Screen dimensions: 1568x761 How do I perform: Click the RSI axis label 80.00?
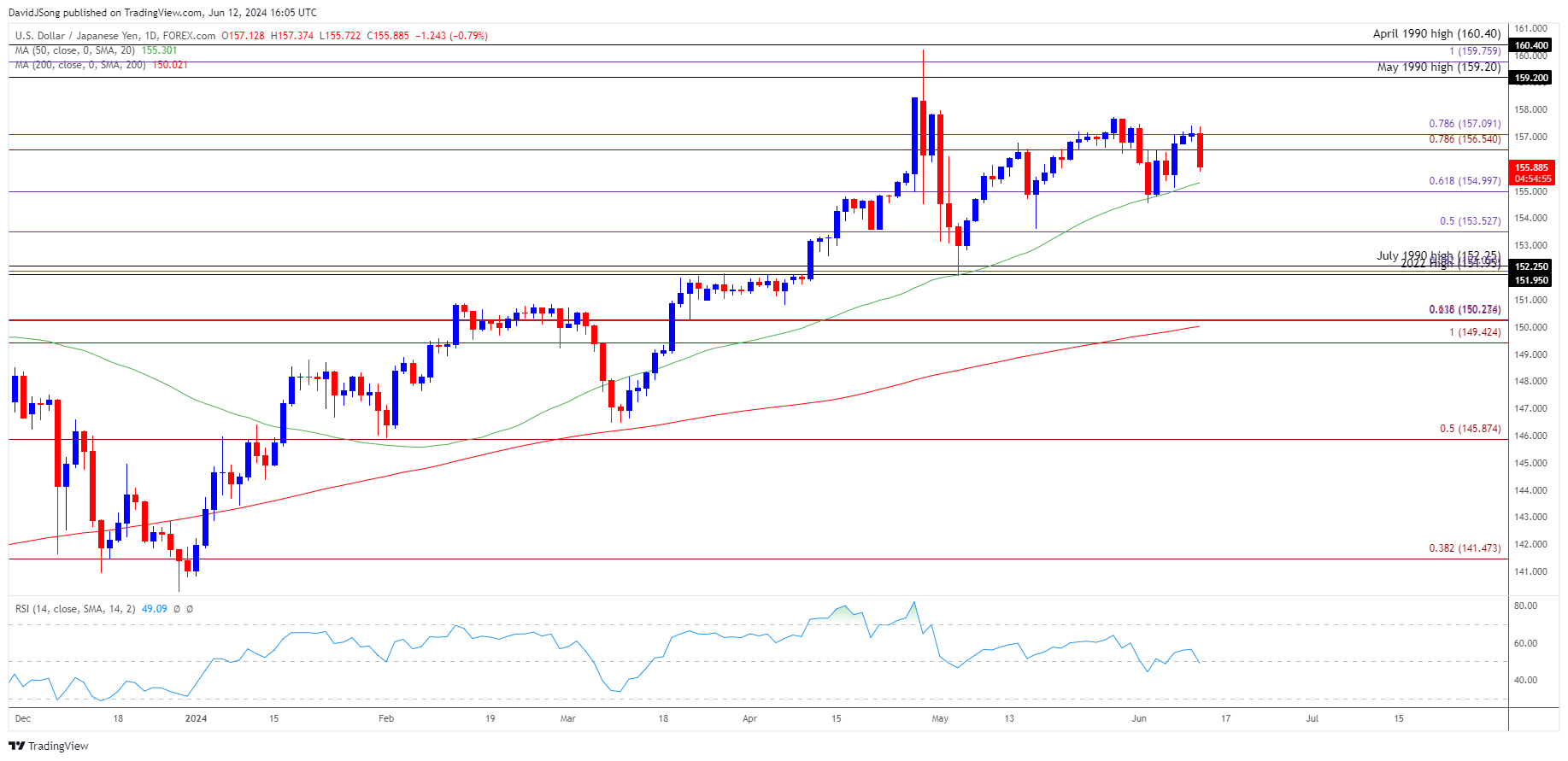(x=1526, y=606)
